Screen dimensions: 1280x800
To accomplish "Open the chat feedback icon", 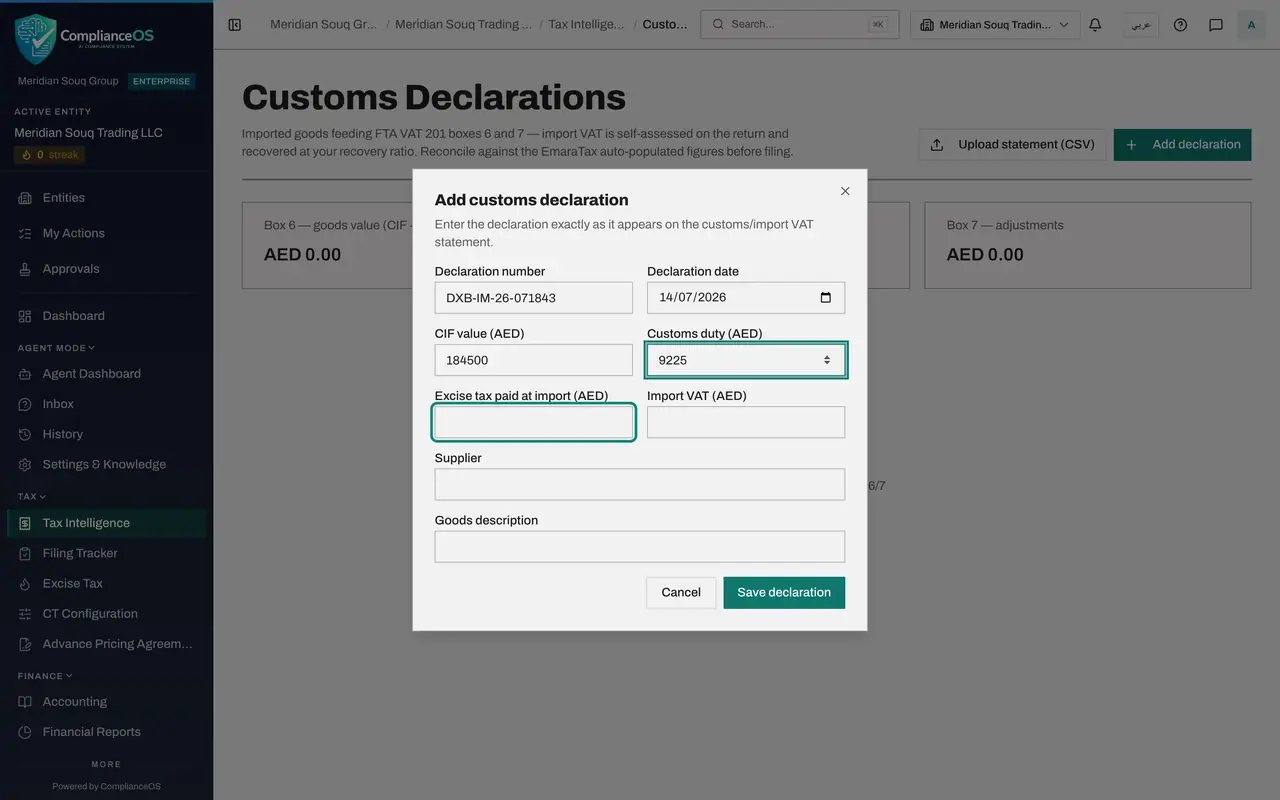I will pyautogui.click(x=1216, y=25).
